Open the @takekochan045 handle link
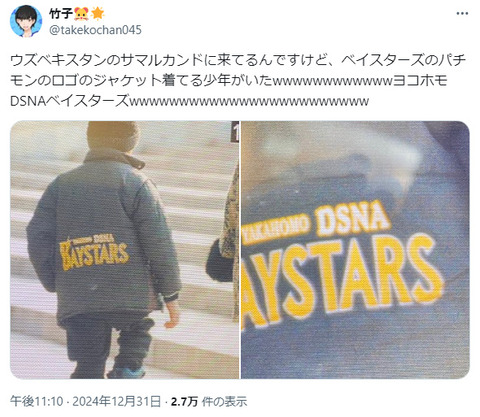This screenshot has width=480, height=417. (x=95, y=30)
